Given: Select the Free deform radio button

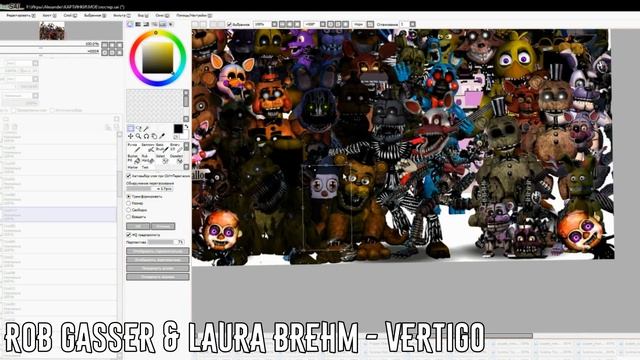Looking at the screenshot, I should pos(129,210).
